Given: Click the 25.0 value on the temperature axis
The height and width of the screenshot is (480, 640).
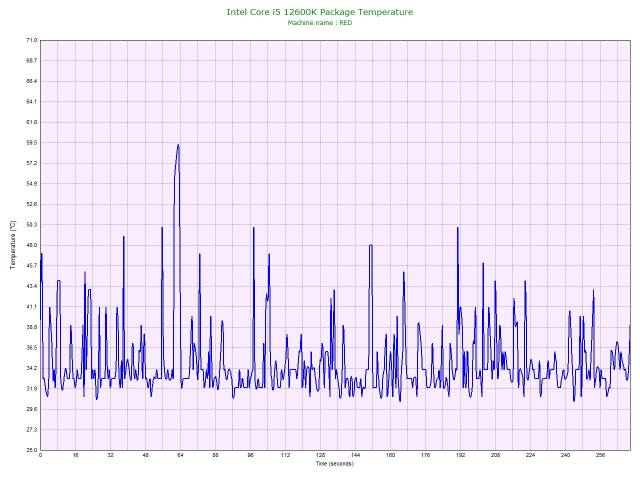Looking at the screenshot, I should [31, 450].
